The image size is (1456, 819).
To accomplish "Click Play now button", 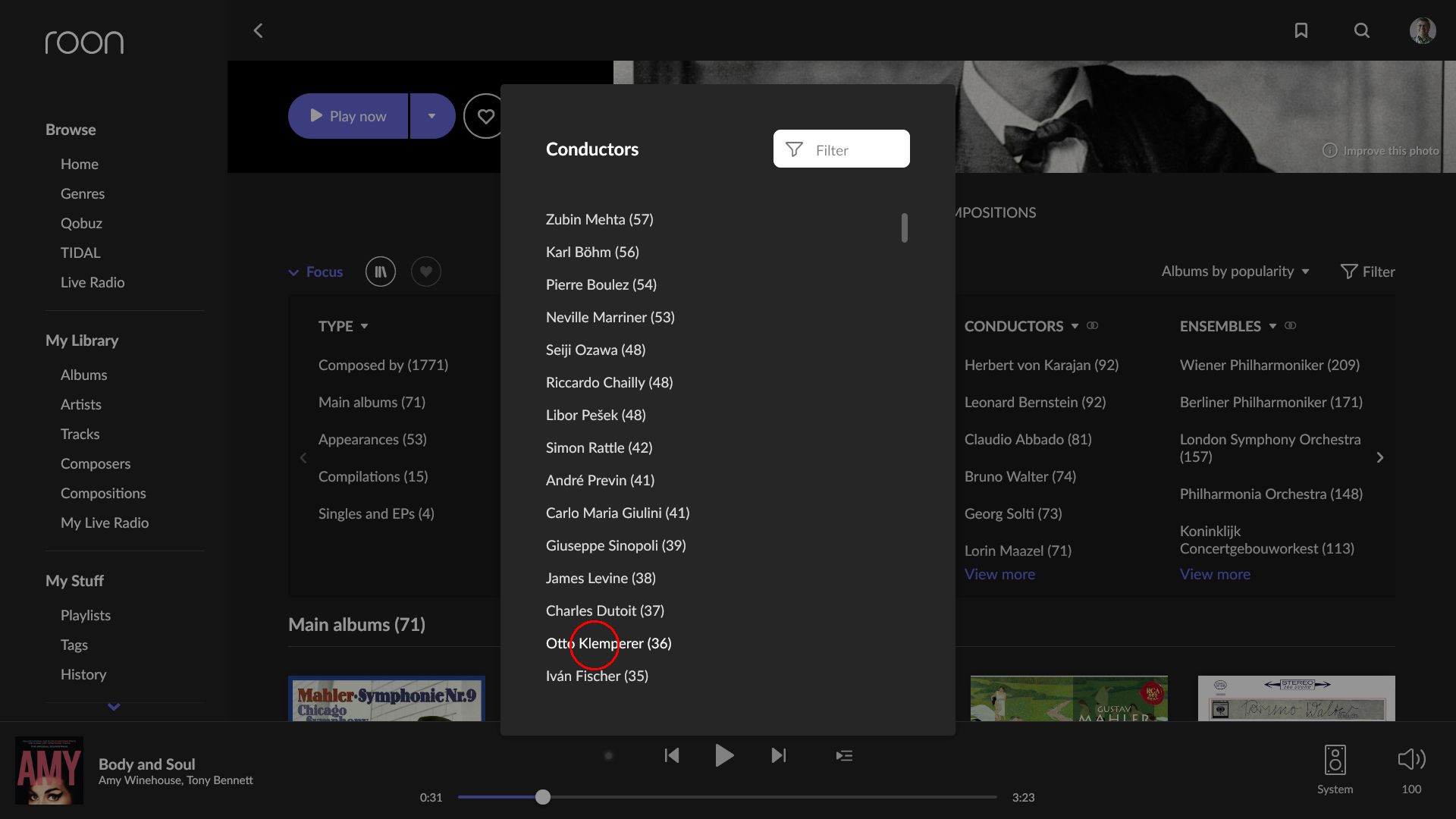I will (348, 116).
